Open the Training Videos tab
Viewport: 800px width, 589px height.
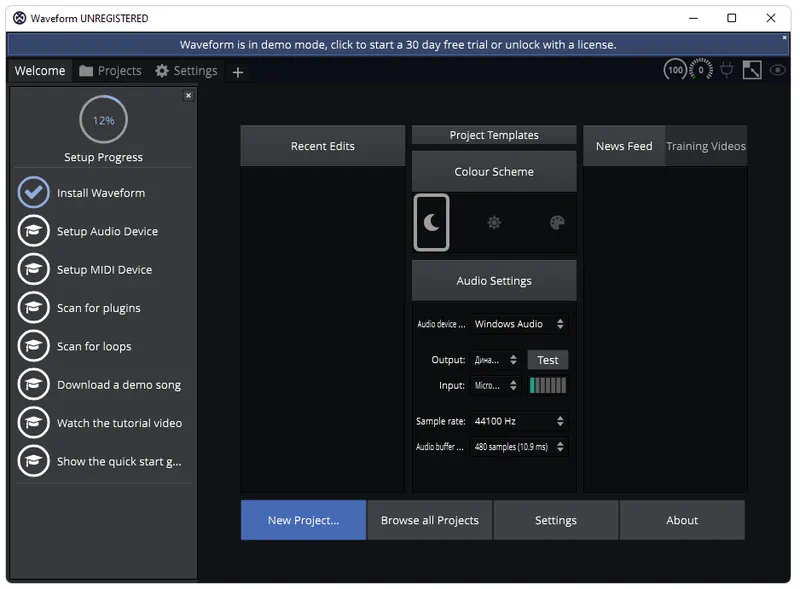pos(705,146)
